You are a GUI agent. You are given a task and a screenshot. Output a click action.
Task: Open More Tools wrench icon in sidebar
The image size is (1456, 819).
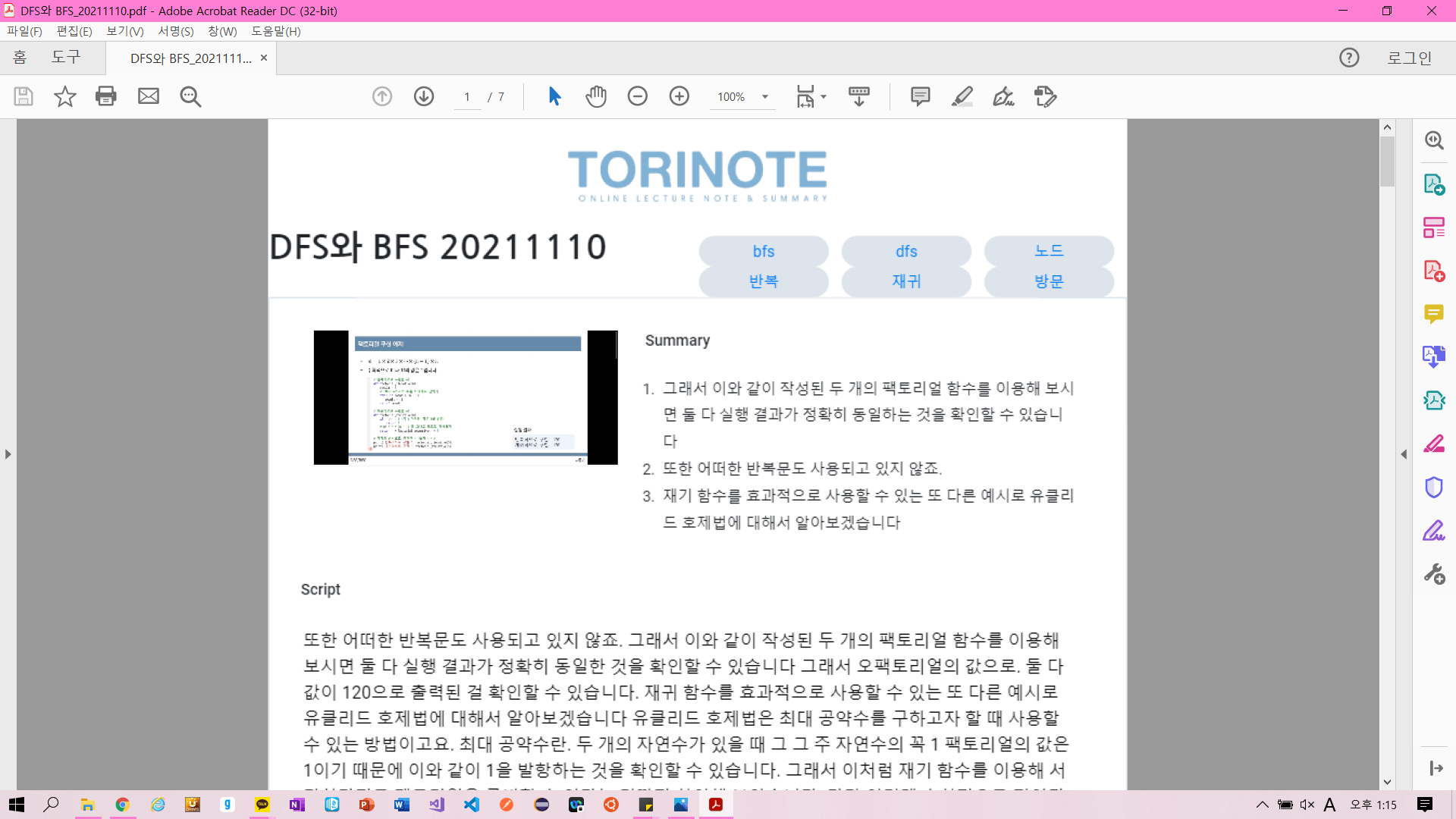(1436, 574)
